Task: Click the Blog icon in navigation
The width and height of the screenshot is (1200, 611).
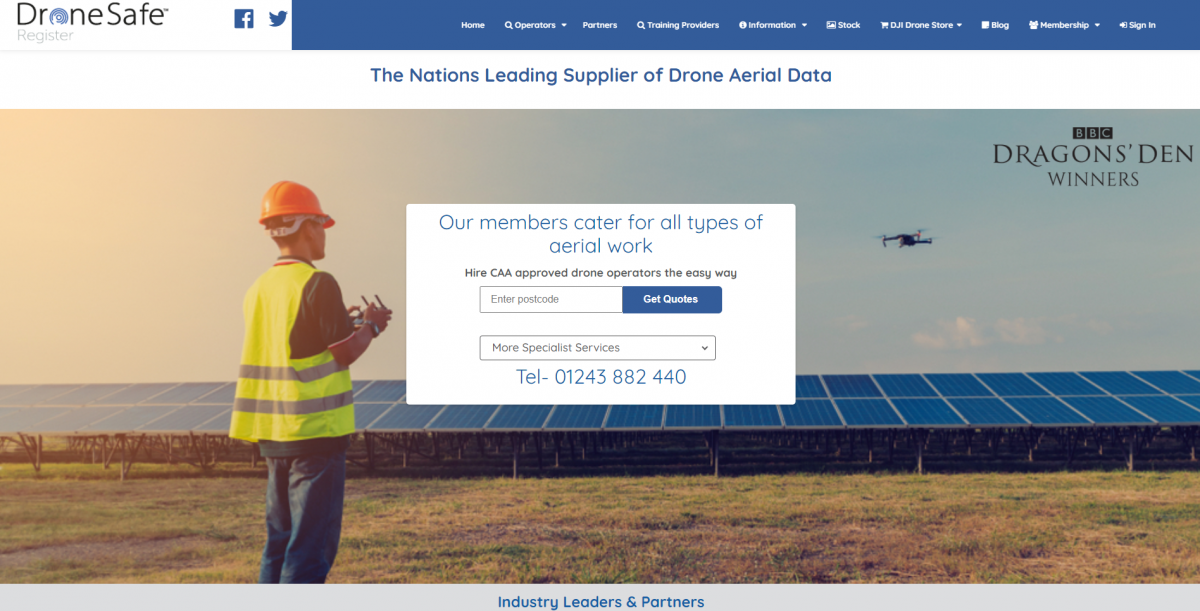Action: click(986, 25)
